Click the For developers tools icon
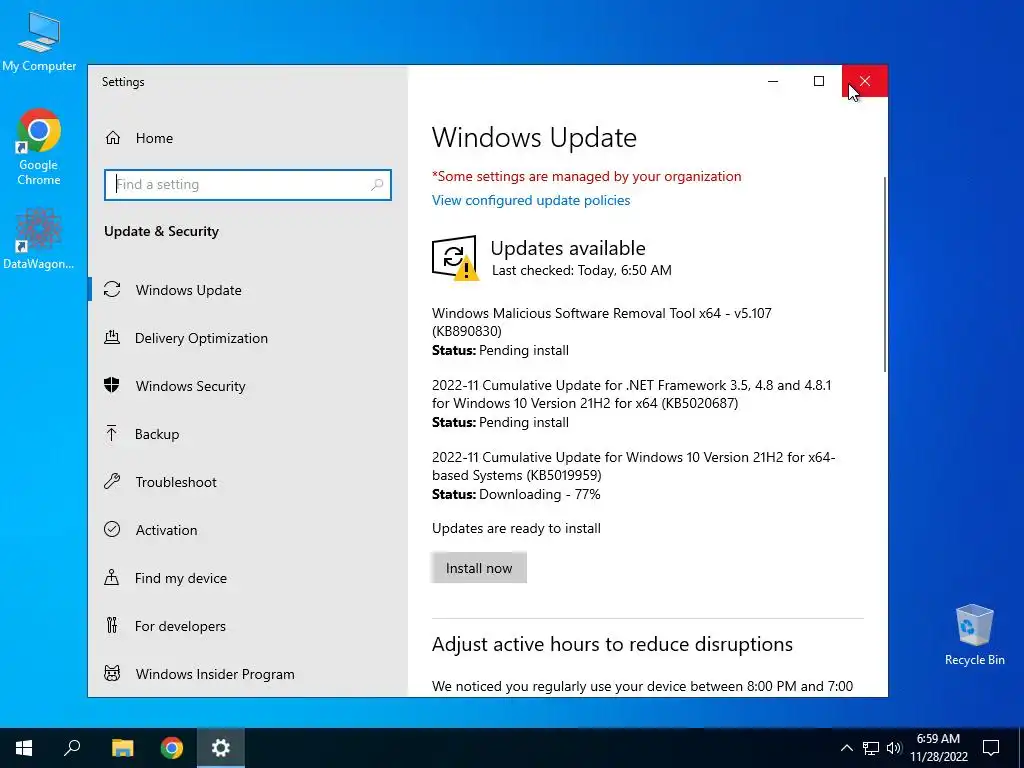1024x768 pixels. (x=112, y=626)
